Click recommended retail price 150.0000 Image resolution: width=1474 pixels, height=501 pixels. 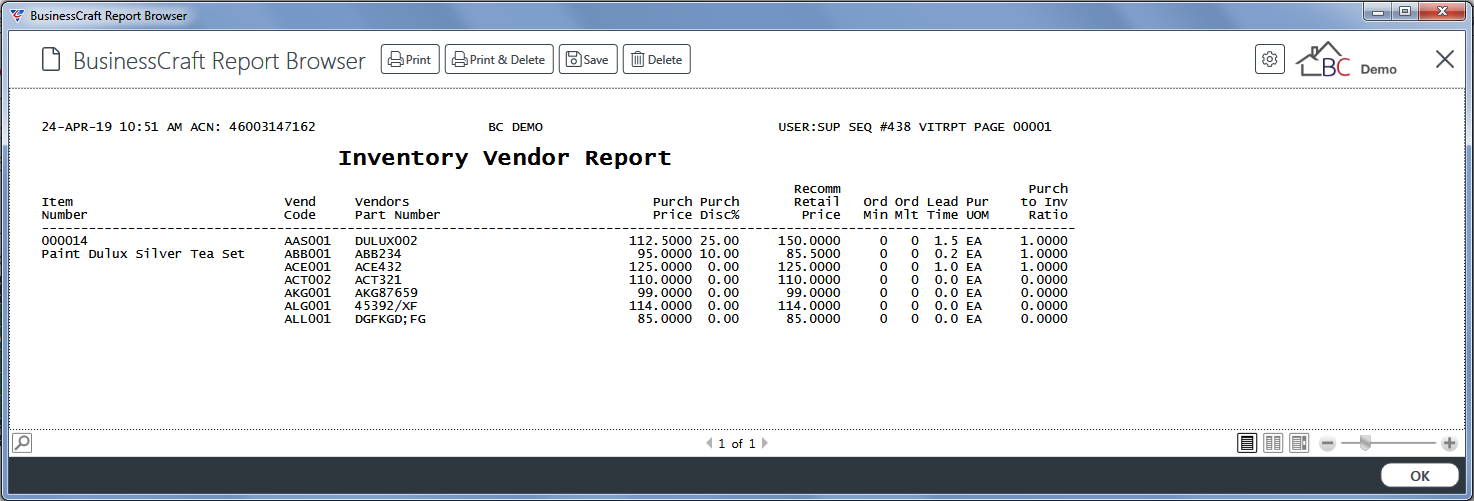(809, 241)
